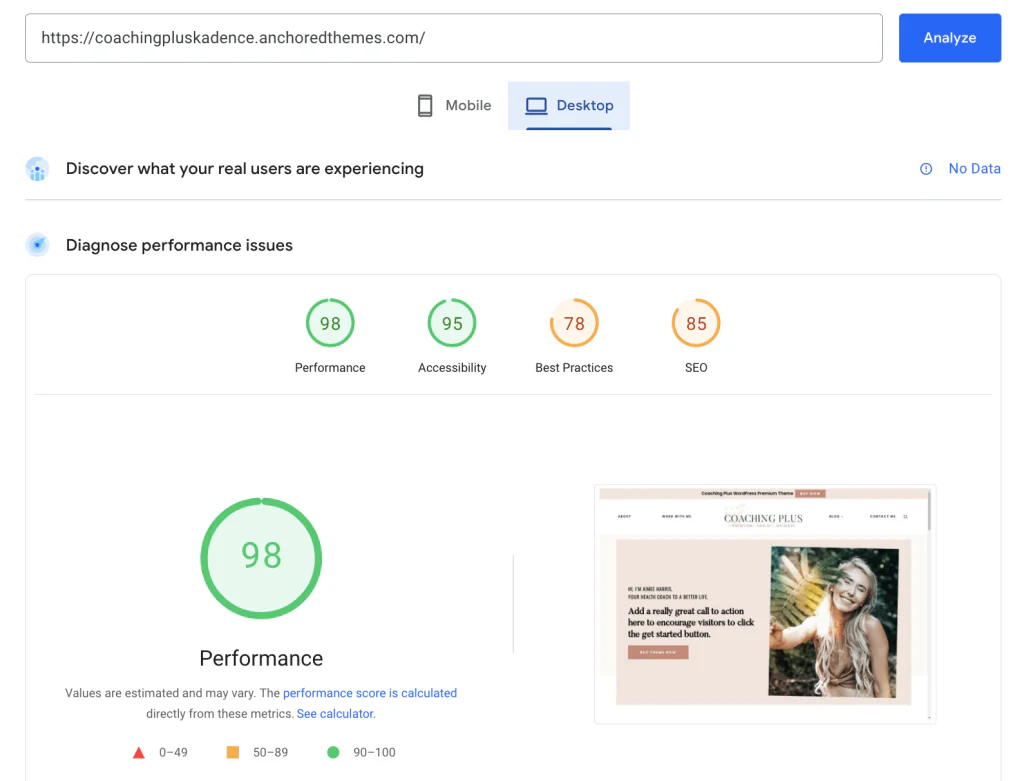
Task: Click the diagnose performance issues icon
Action: [x=37, y=245]
